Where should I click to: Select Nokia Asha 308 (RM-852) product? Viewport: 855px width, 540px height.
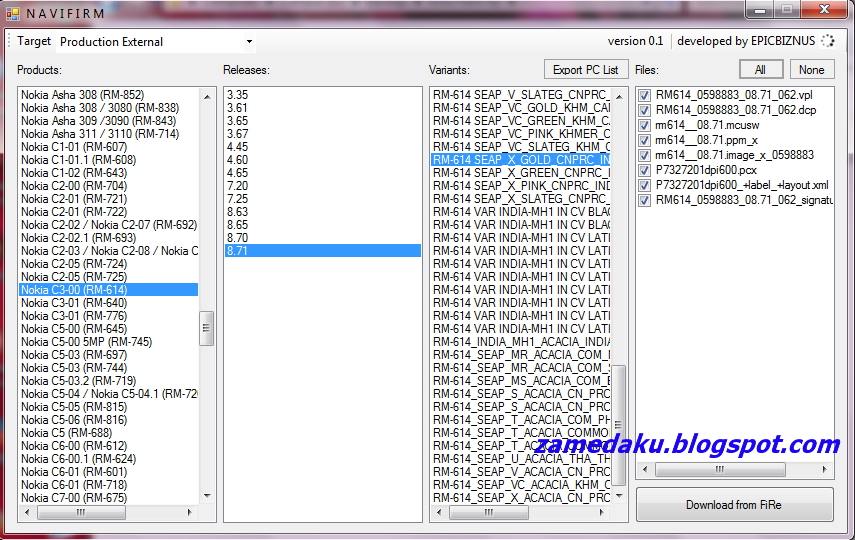109,95
